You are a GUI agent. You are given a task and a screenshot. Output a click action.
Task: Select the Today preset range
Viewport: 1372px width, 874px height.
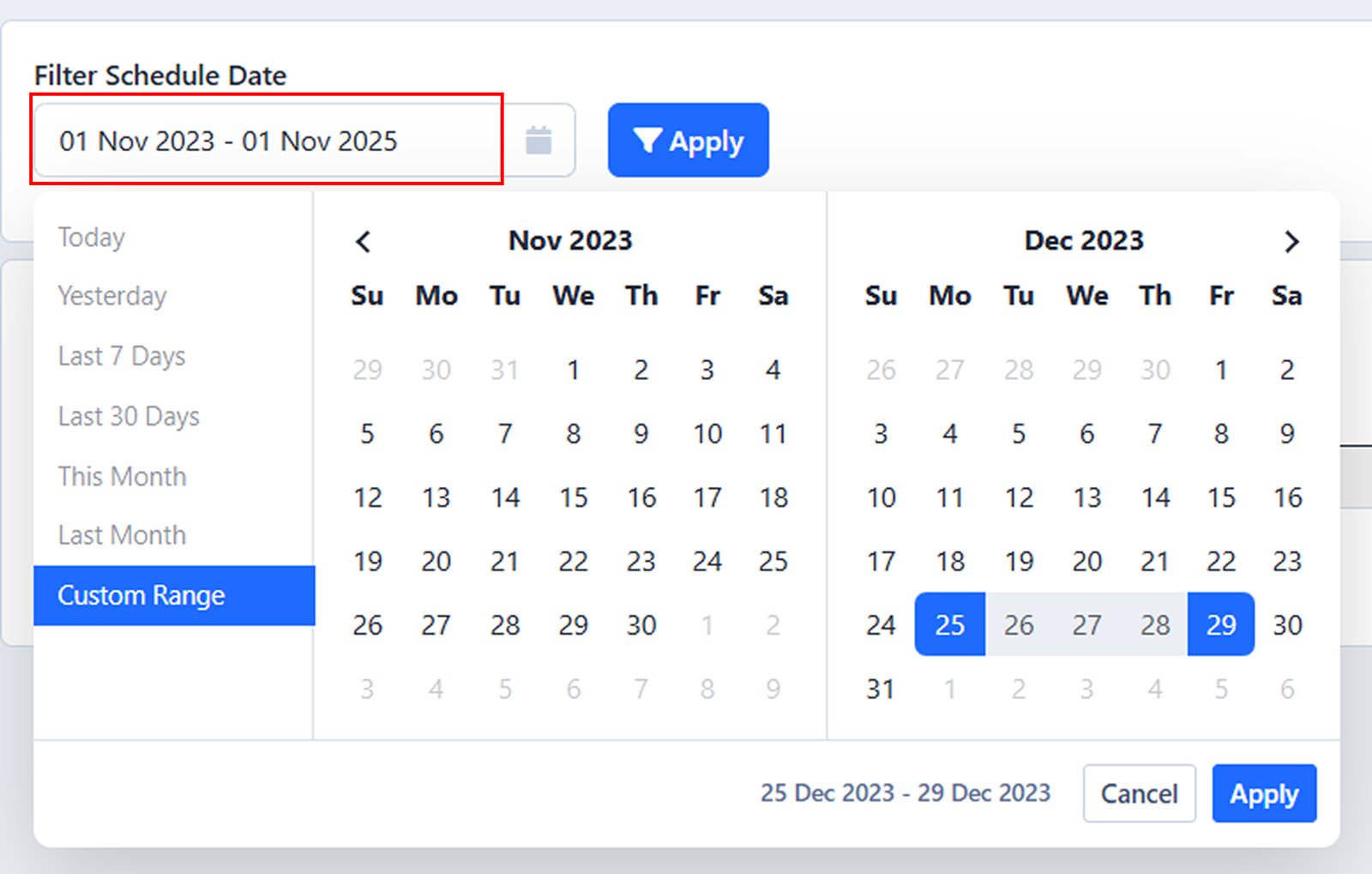coord(92,237)
